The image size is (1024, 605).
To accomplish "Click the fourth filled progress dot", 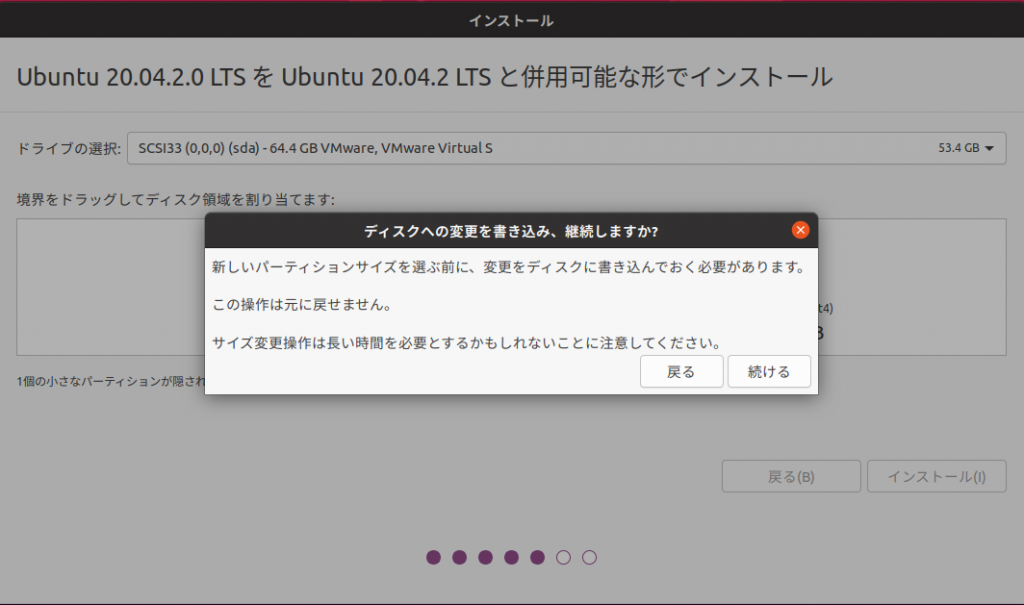I will click(512, 557).
